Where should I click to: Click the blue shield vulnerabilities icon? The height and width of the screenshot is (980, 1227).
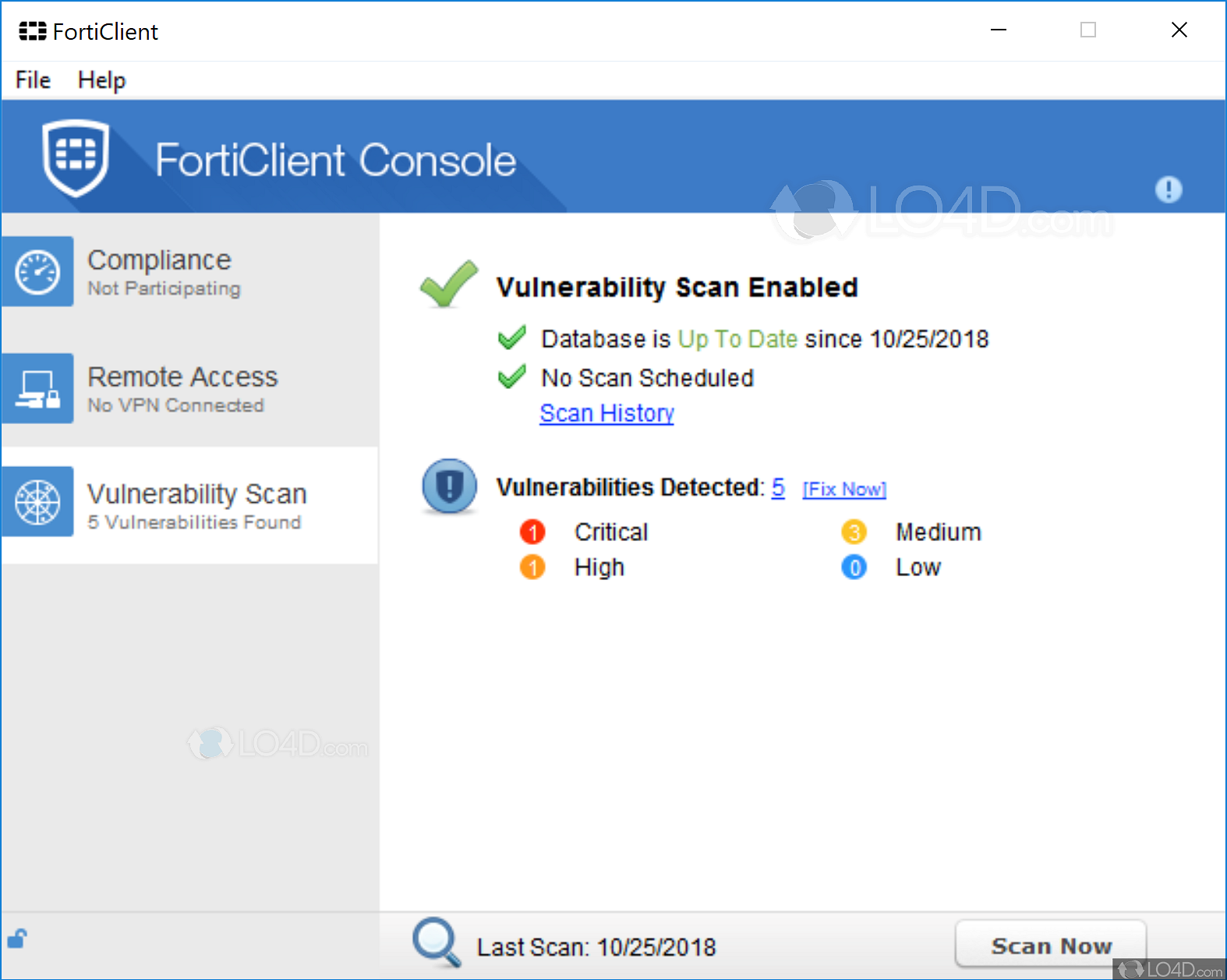pyautogui.click(x=449, y=486)
